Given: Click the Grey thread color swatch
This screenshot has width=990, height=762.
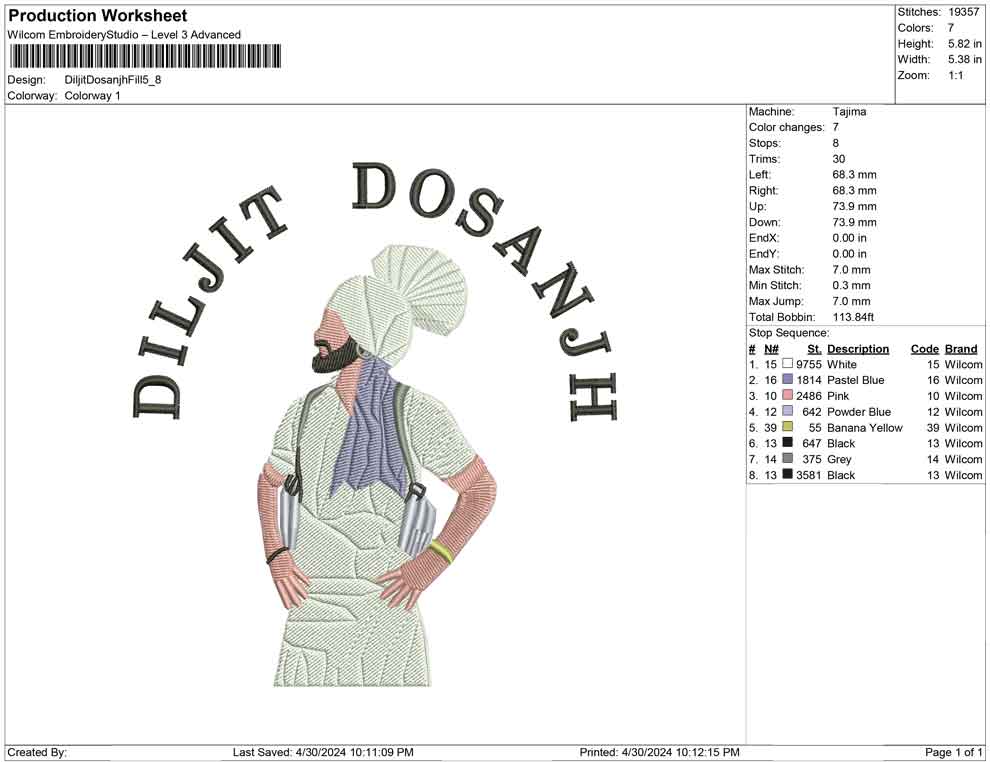Looking at the screenshot, I should tap(787, 458).
